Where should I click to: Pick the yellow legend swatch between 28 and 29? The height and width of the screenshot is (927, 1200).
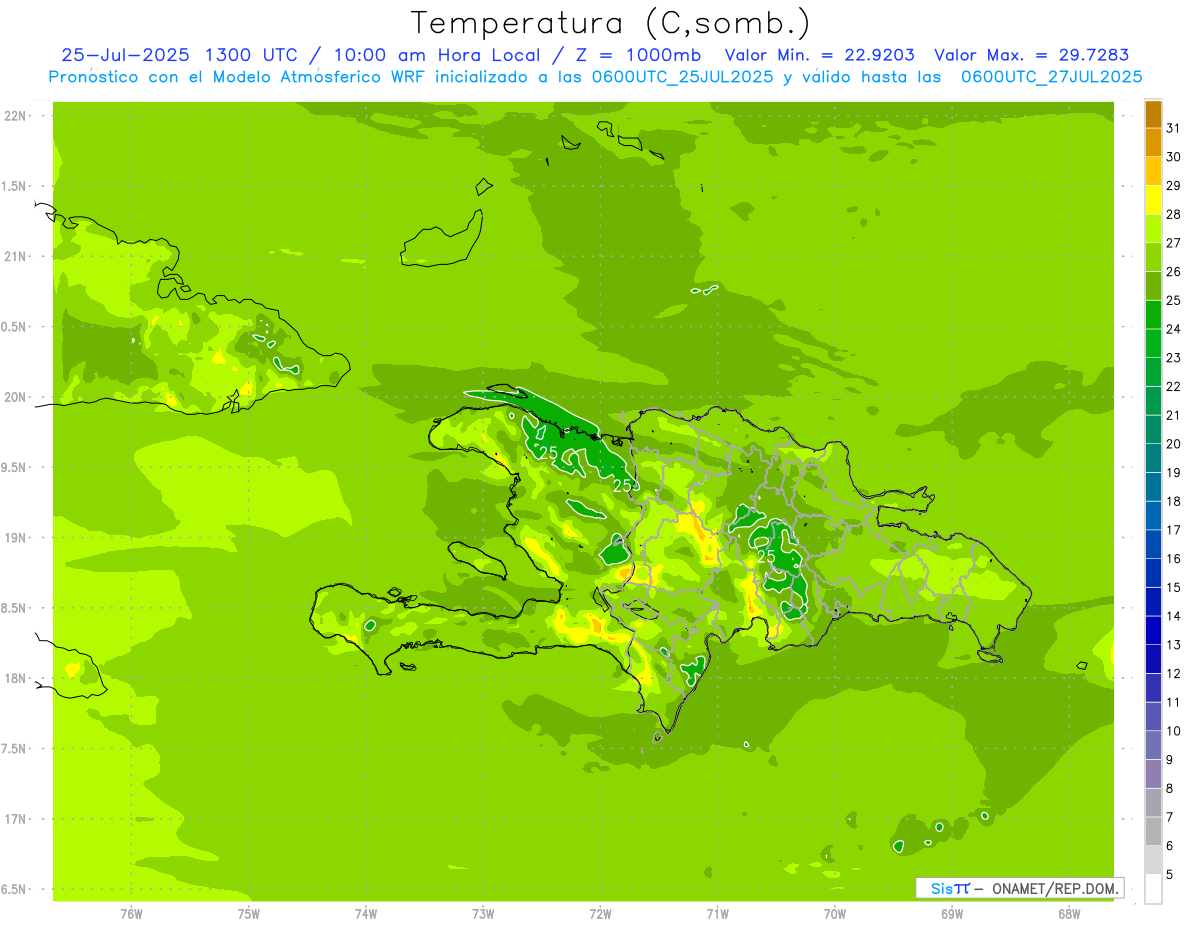point(1153,200)
